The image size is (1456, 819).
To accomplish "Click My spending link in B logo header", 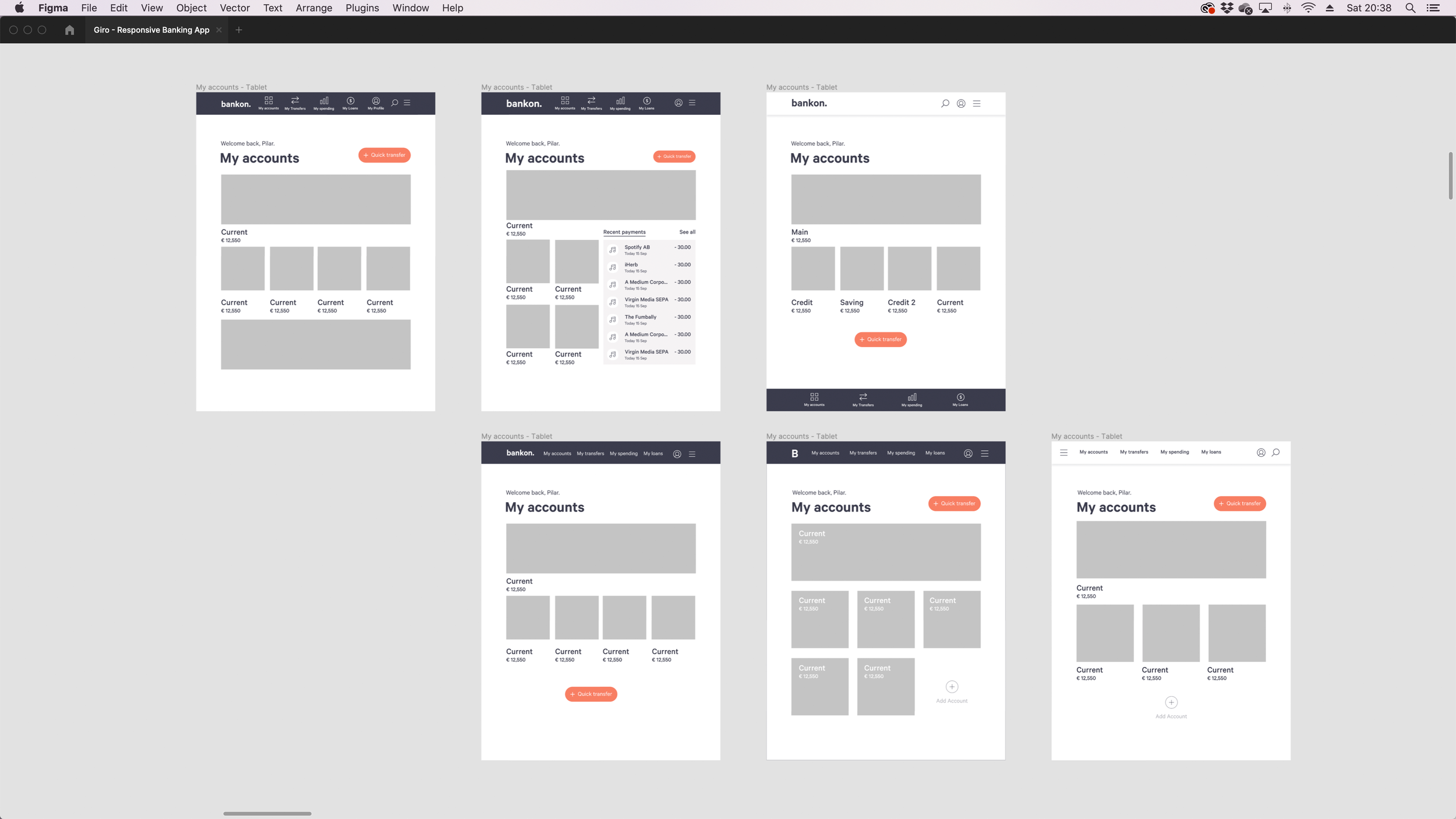I will 901,453.
